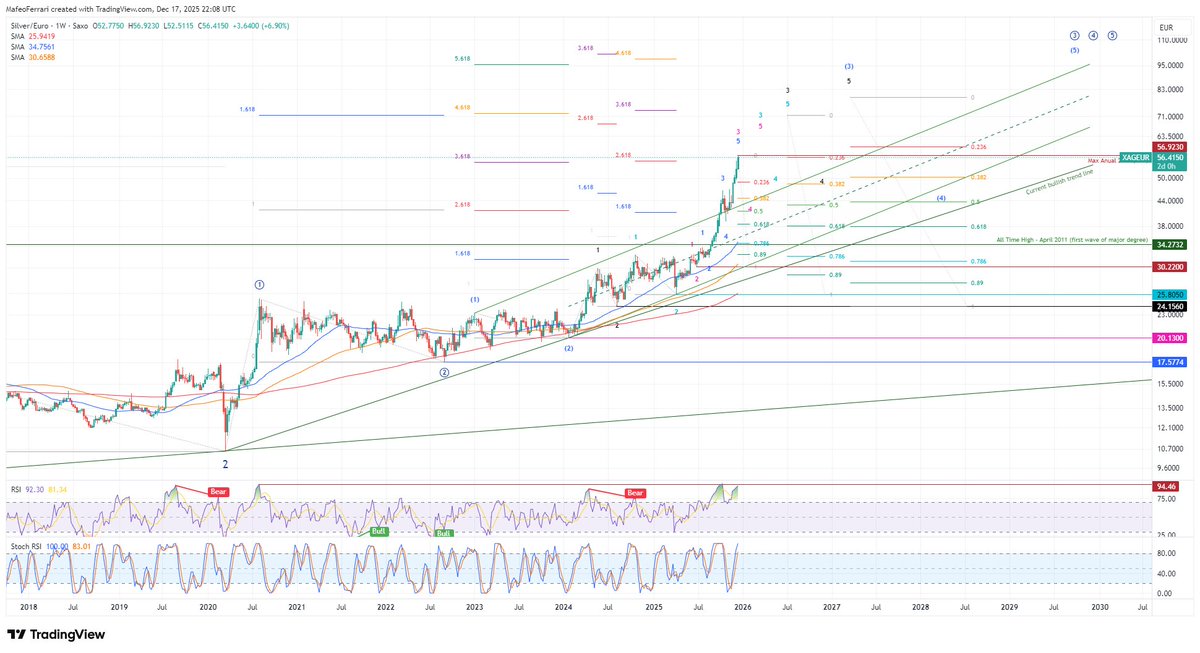Viewport: 1200px width, 653px height.
Task: Click the 2027 time axis label
Action: (x=831, y=607)
